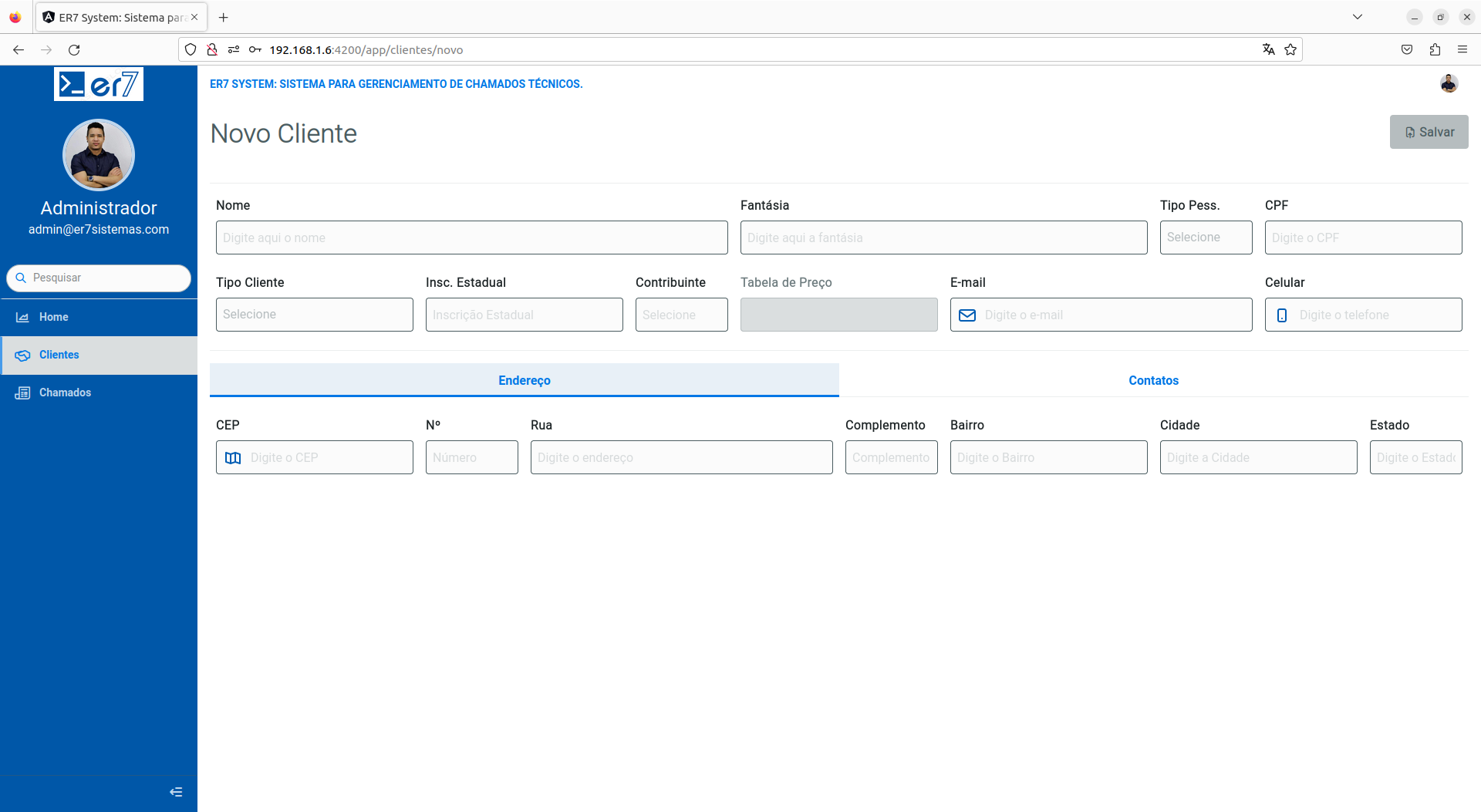The height and width of the screenshot is (812, 1481).
Task: Open the Chamados menu item
Action: coord(99,393)
